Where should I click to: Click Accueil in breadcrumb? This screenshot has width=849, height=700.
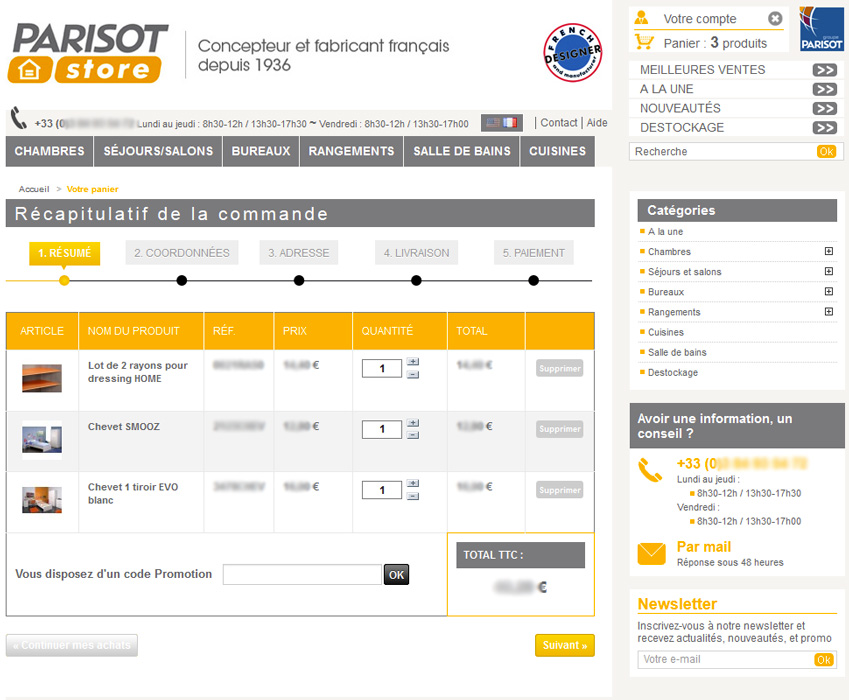pyautogui.click(x=34, y=189)
